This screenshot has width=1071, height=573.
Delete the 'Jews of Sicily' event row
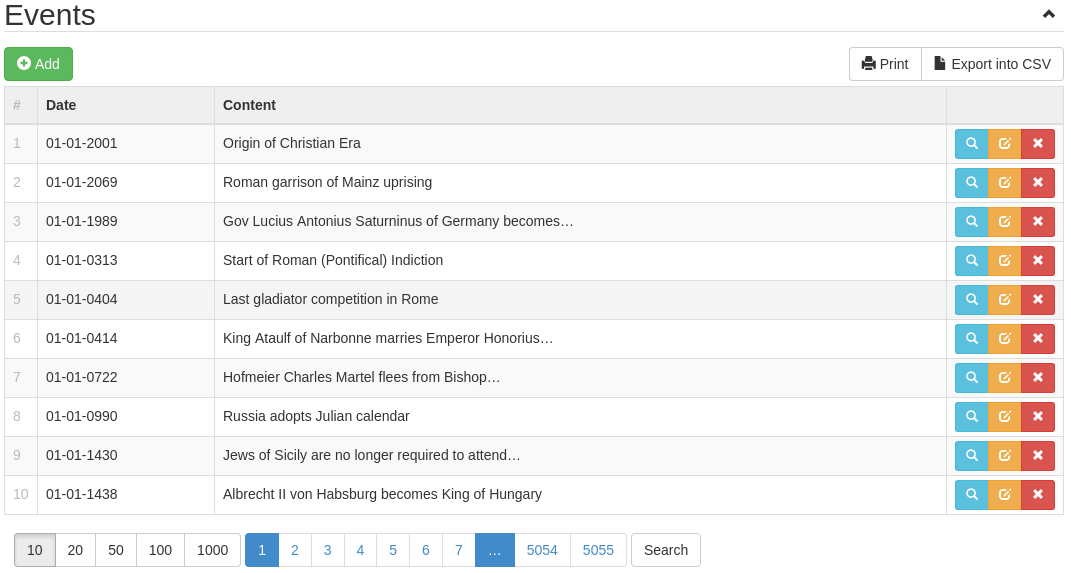(x=1038, y=456)
